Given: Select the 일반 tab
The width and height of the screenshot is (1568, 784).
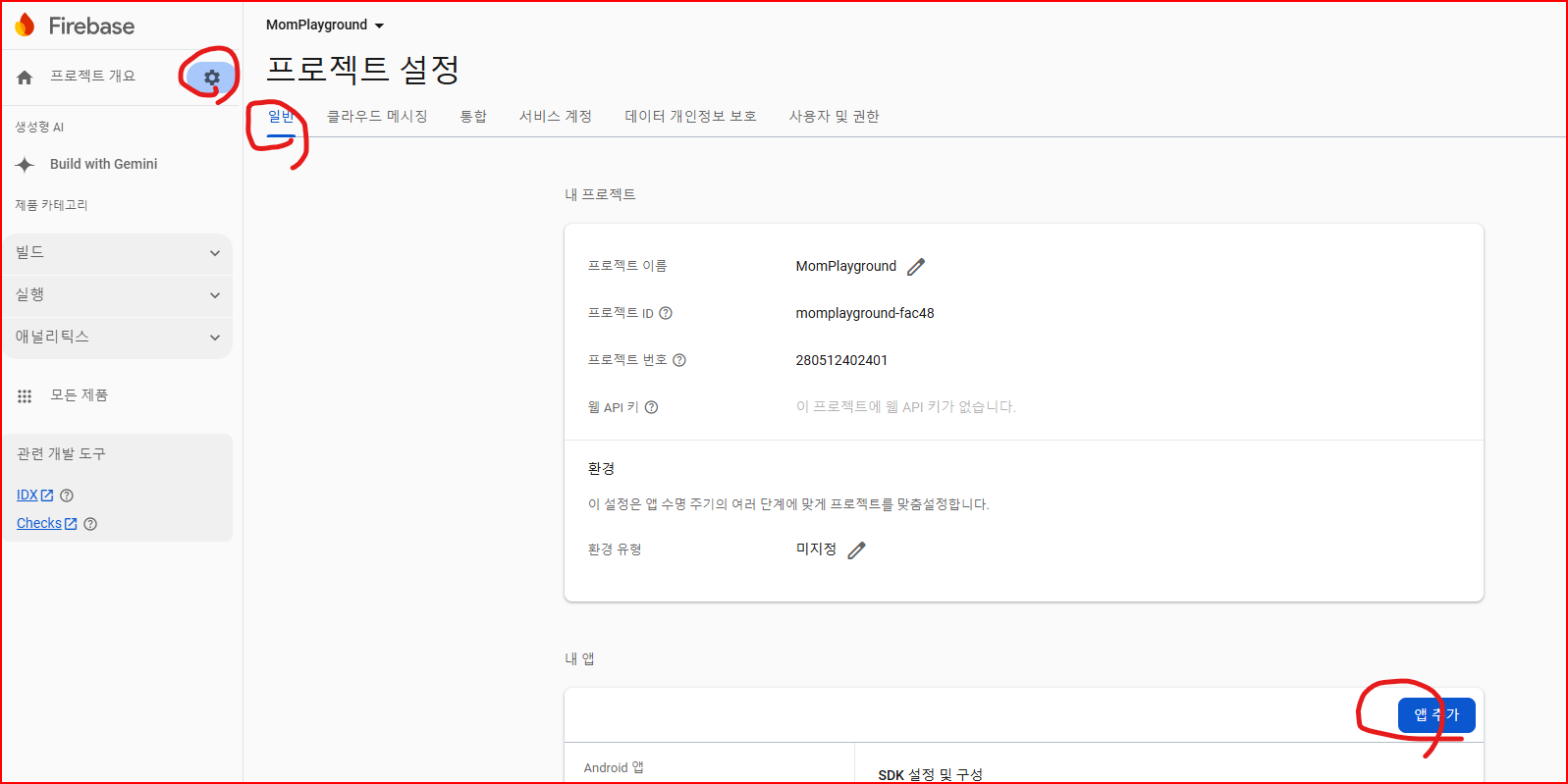Looking at the screenshot, I should pyautogui.click(x=281, y=117).
